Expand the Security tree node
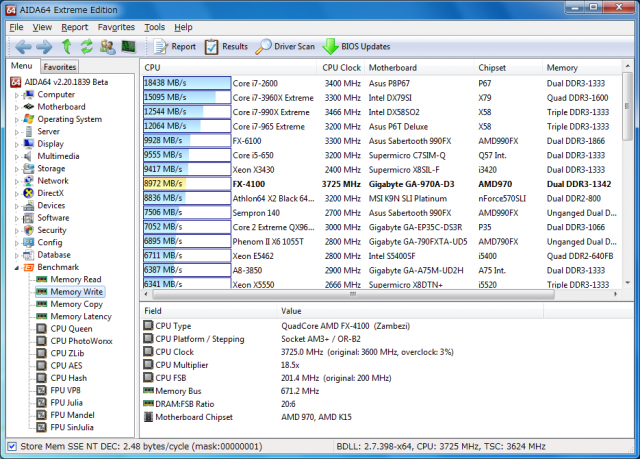Image resolution: width=640 pixels, height=459 pixels. point(17,231)
